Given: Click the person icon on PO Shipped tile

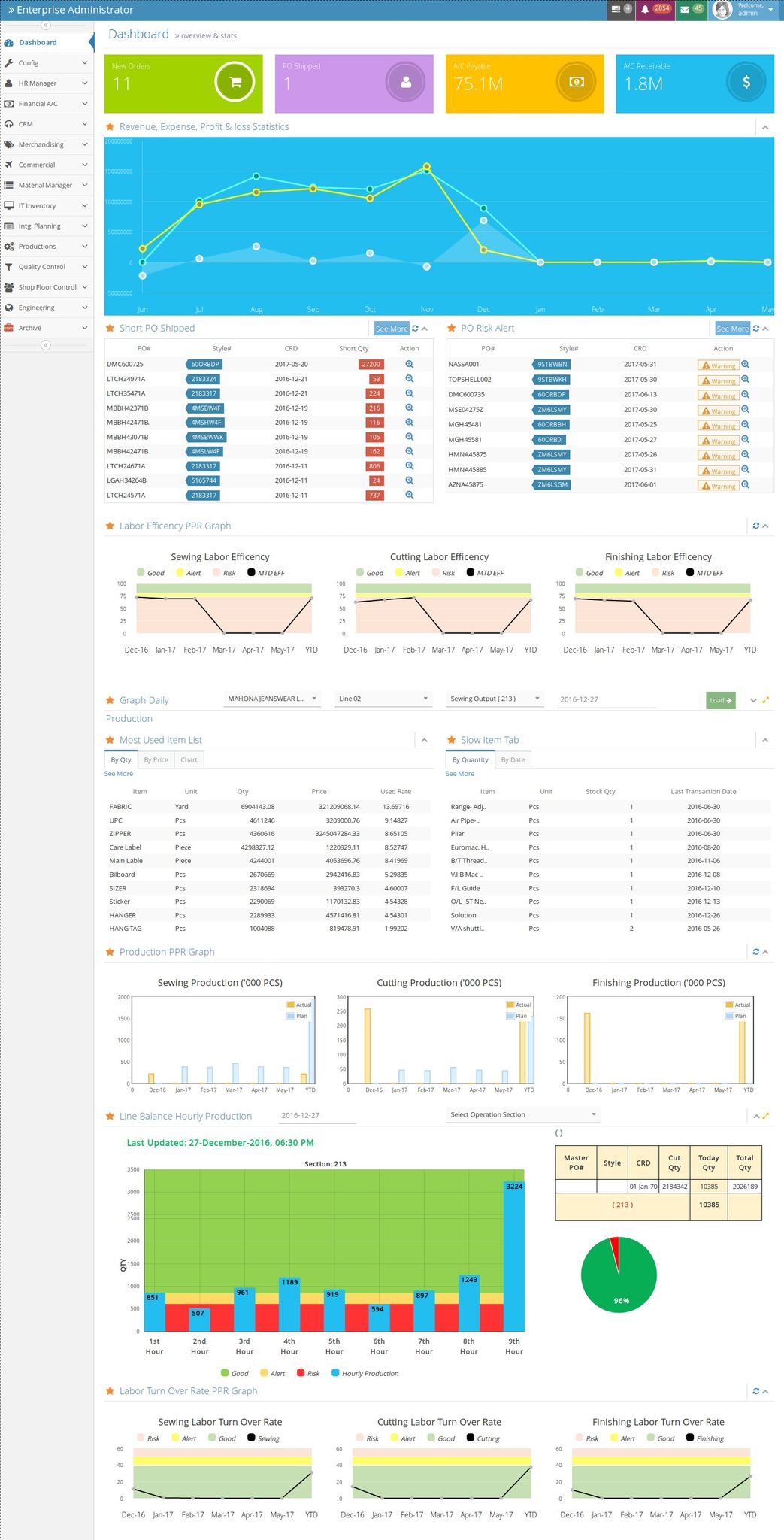Looking at the screenshot, I should [406, 83].
